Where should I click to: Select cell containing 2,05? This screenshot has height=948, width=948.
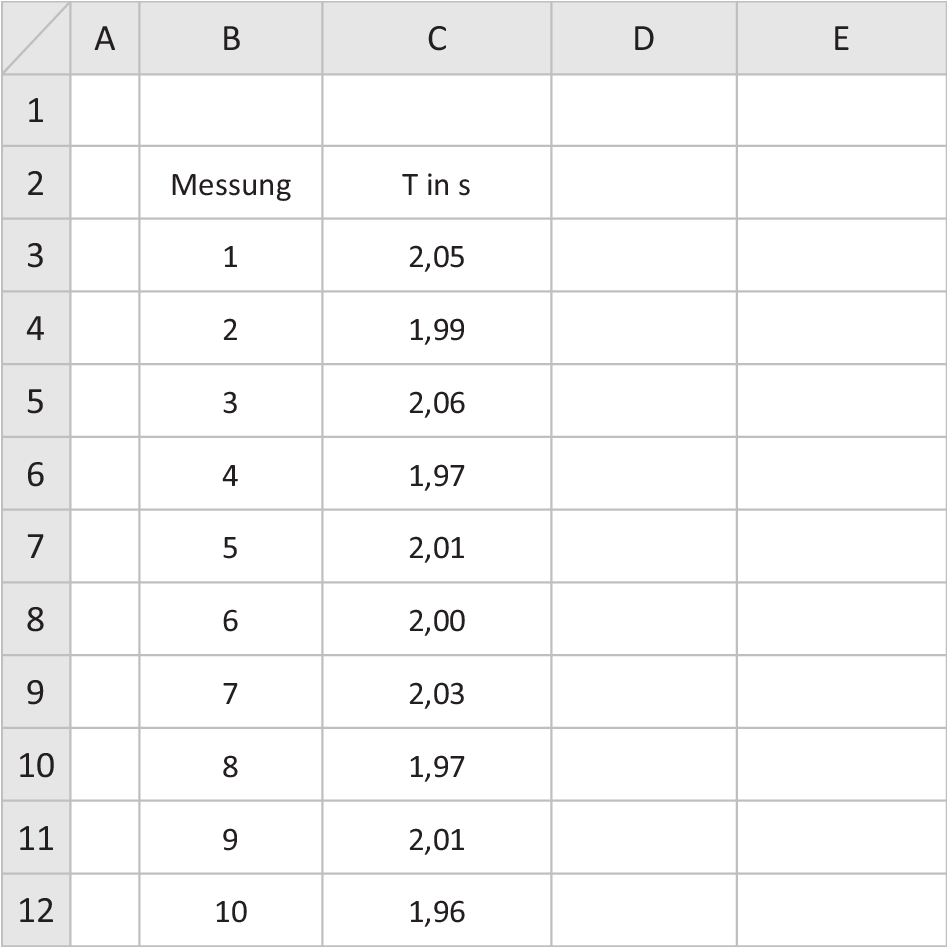437,256
